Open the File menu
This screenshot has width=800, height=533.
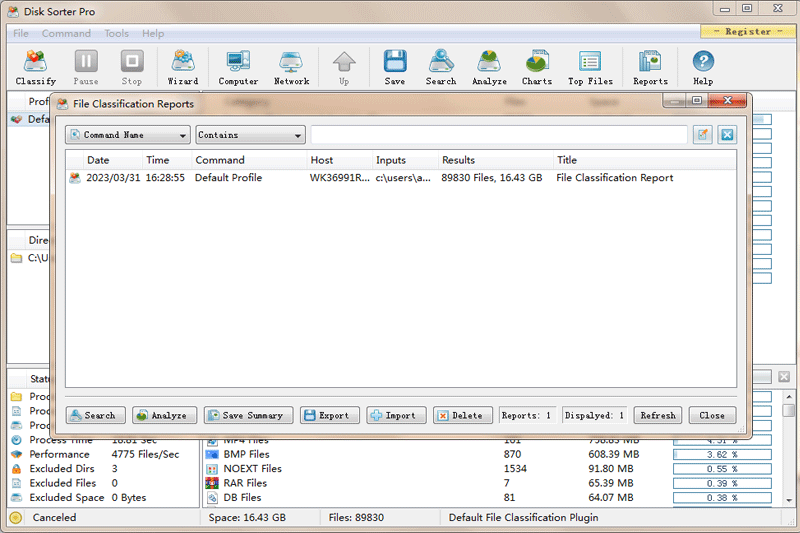(21, 33)
